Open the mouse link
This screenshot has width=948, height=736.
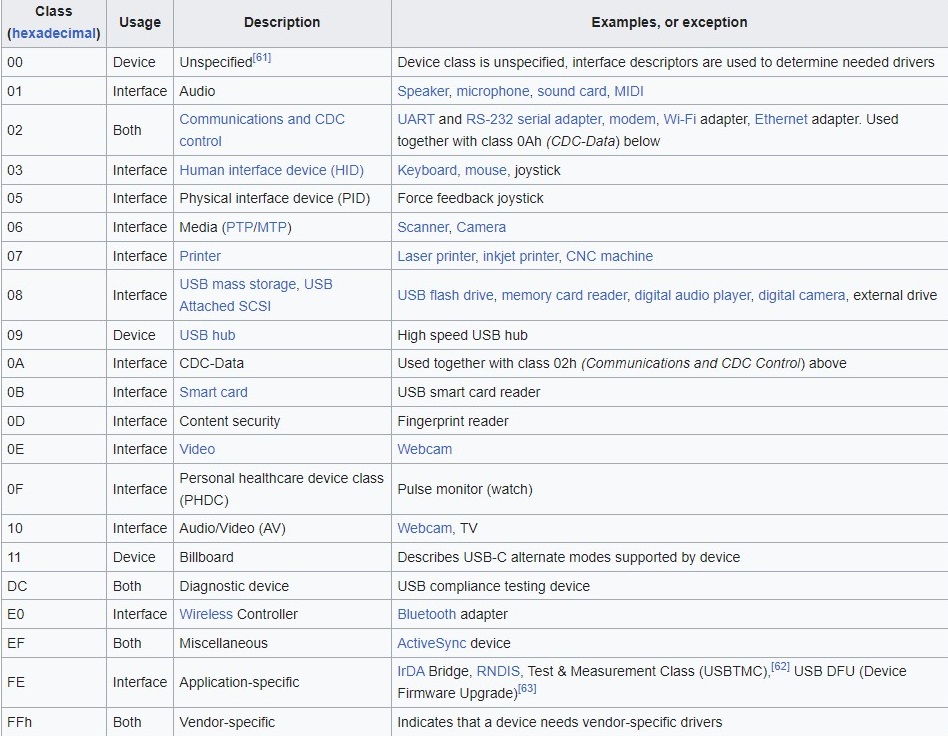point(485,171)
